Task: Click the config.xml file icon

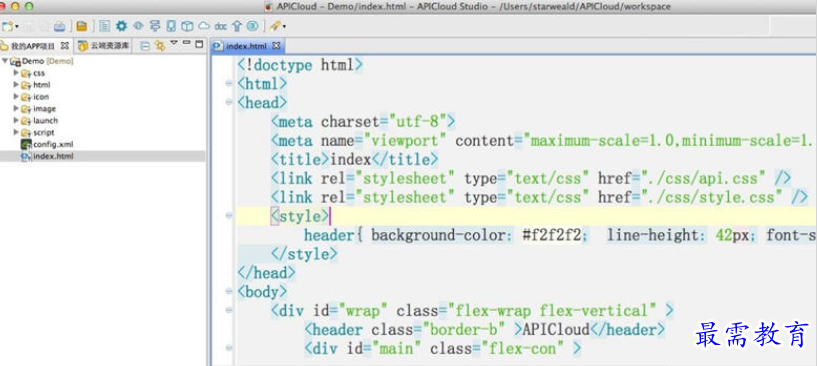Action: click(x=26, y=144)
